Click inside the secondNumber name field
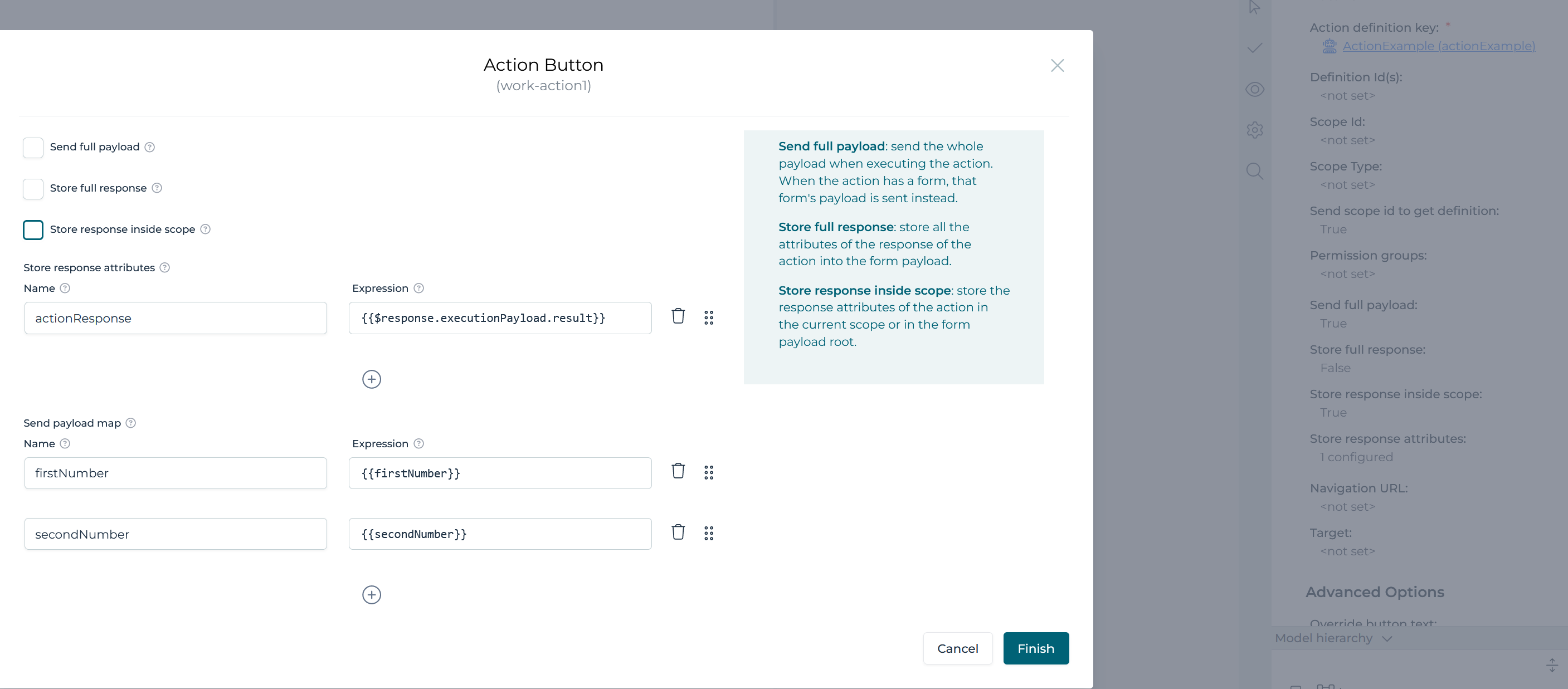The width and height of the screenshot is (1568, 689). click(176, 534)
